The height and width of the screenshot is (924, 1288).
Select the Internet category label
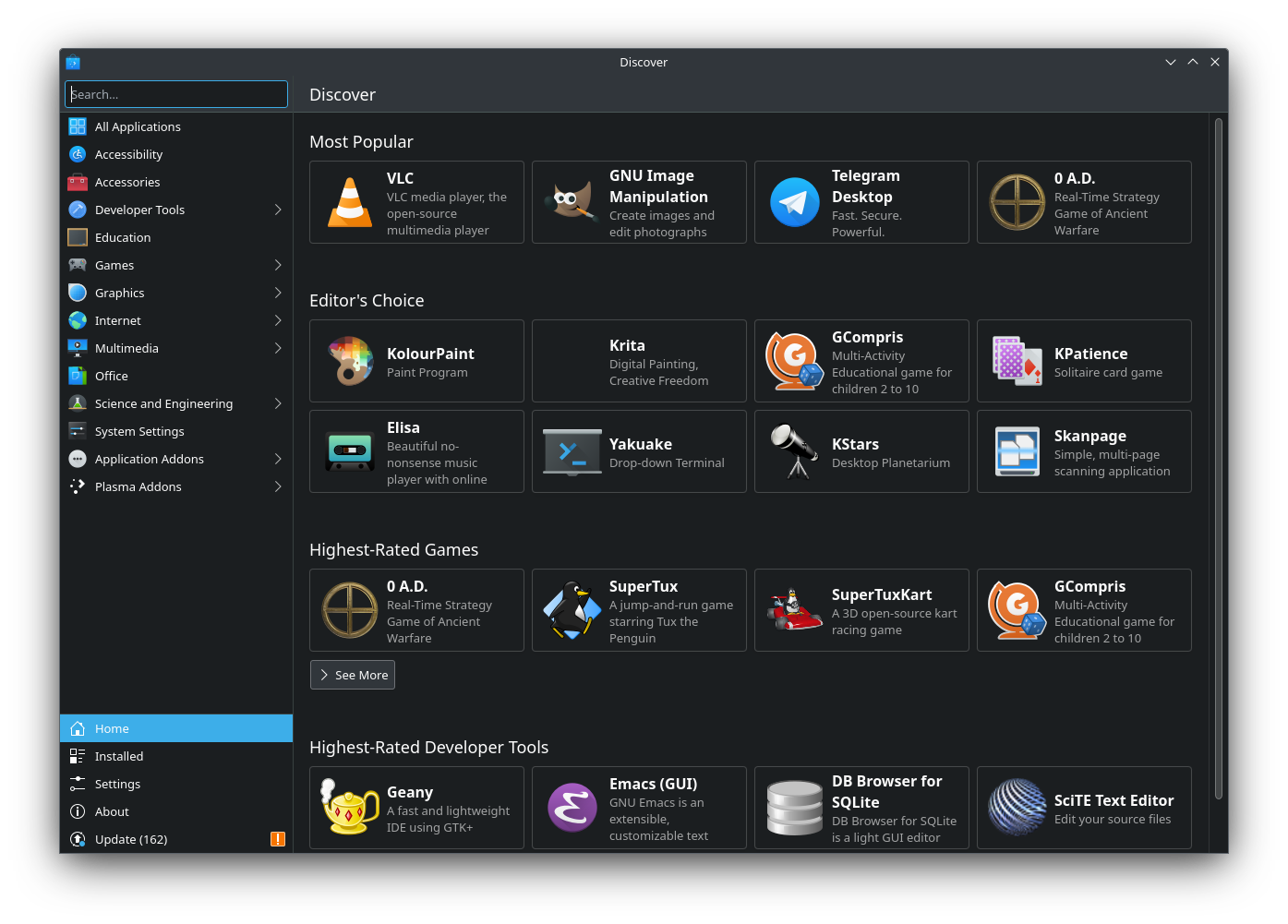118,320
